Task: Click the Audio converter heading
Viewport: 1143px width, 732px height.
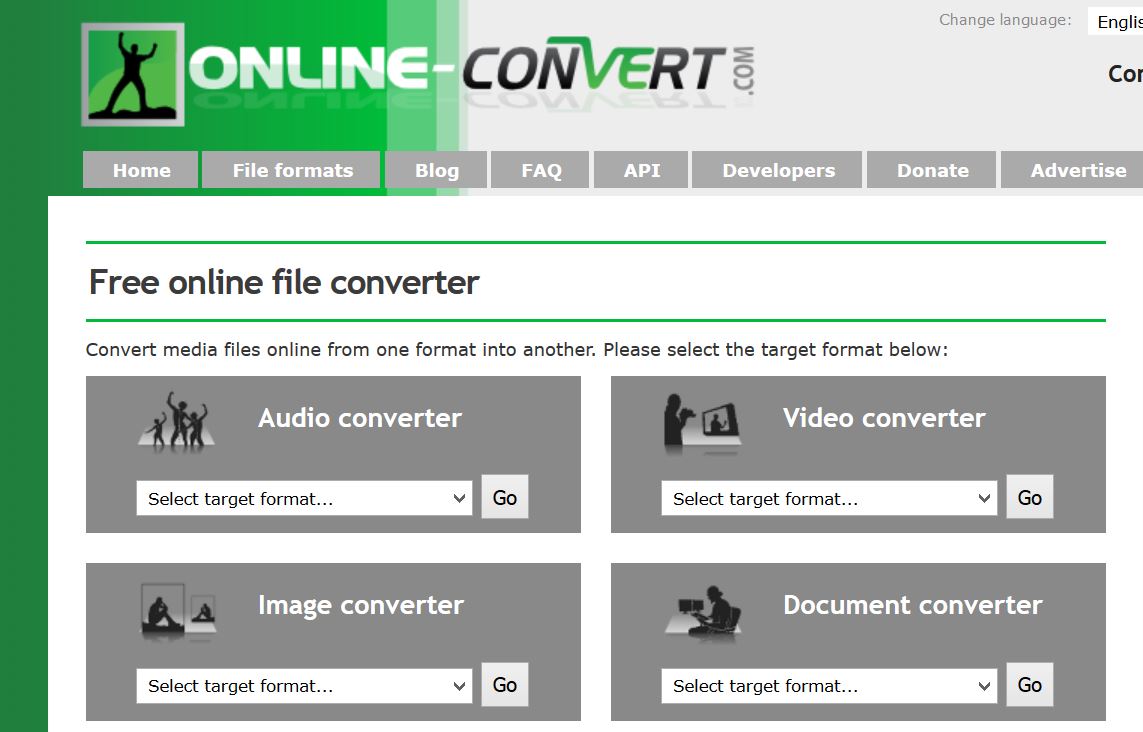Action: pos(359,418)
